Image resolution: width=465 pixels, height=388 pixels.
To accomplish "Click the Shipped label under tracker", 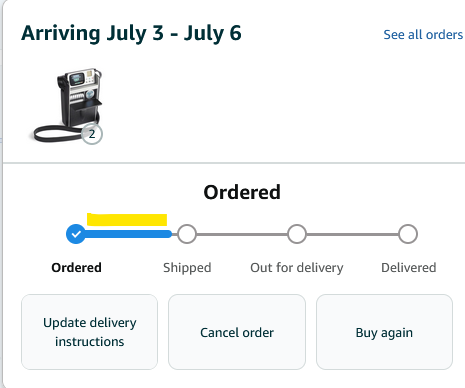I will pos(187,268).
